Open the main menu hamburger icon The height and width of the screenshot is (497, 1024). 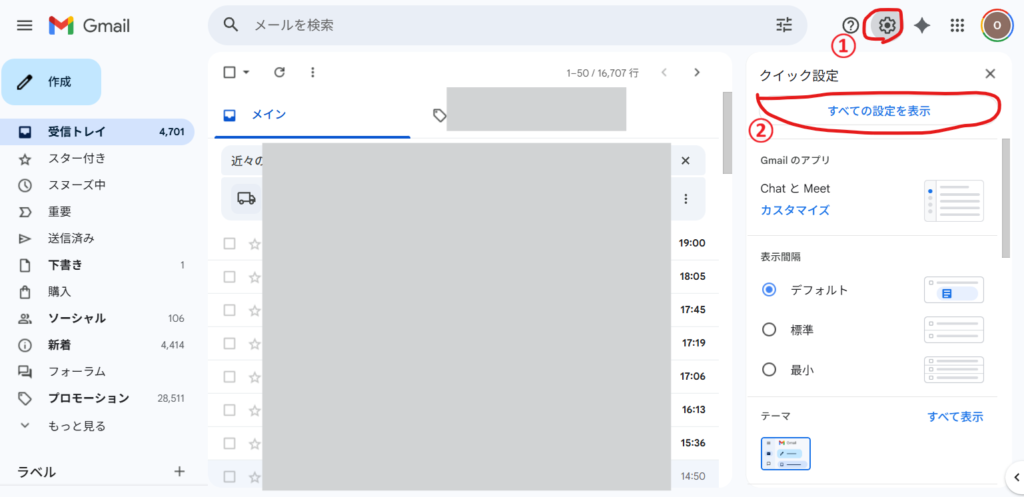[25, 25]
